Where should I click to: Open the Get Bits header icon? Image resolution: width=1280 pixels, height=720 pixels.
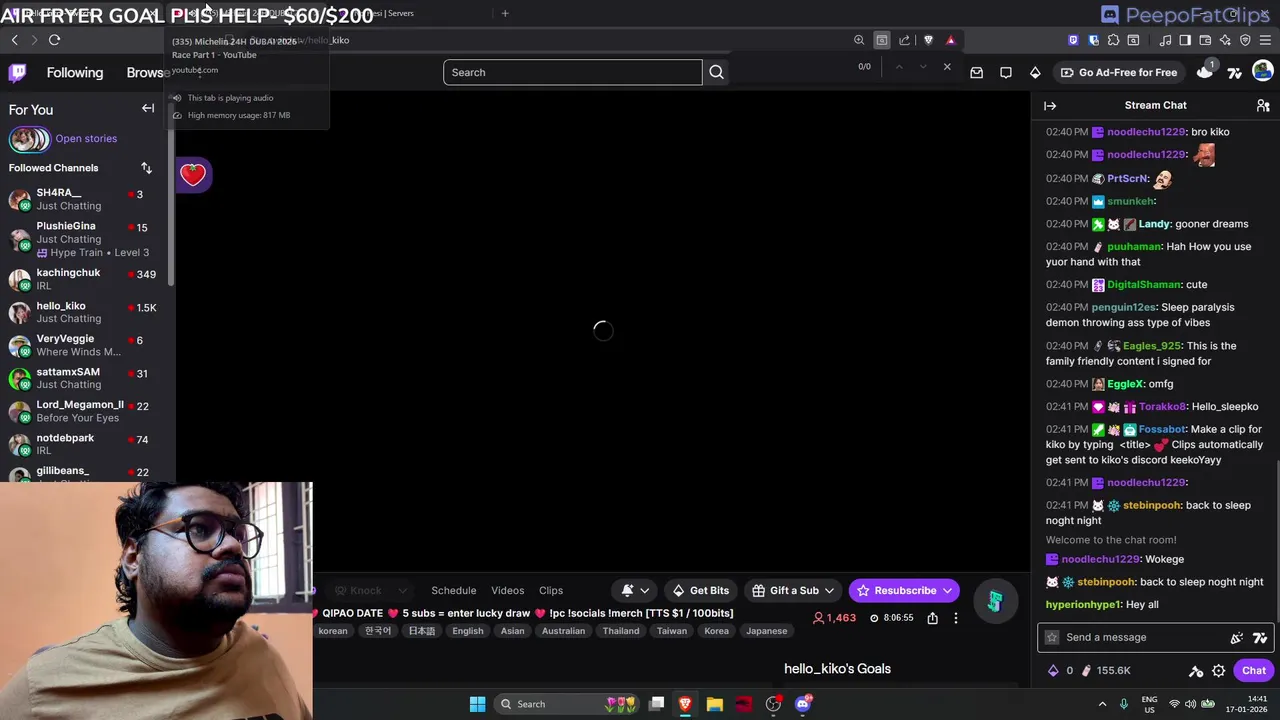1035,72
